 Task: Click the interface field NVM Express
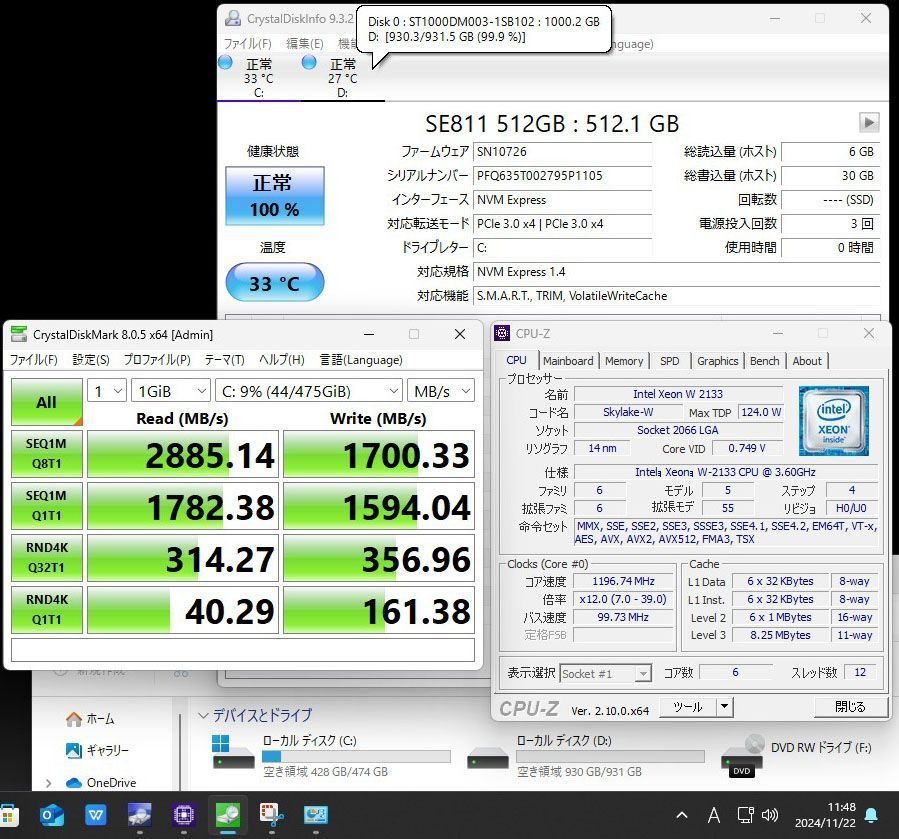tap(562, 200)
